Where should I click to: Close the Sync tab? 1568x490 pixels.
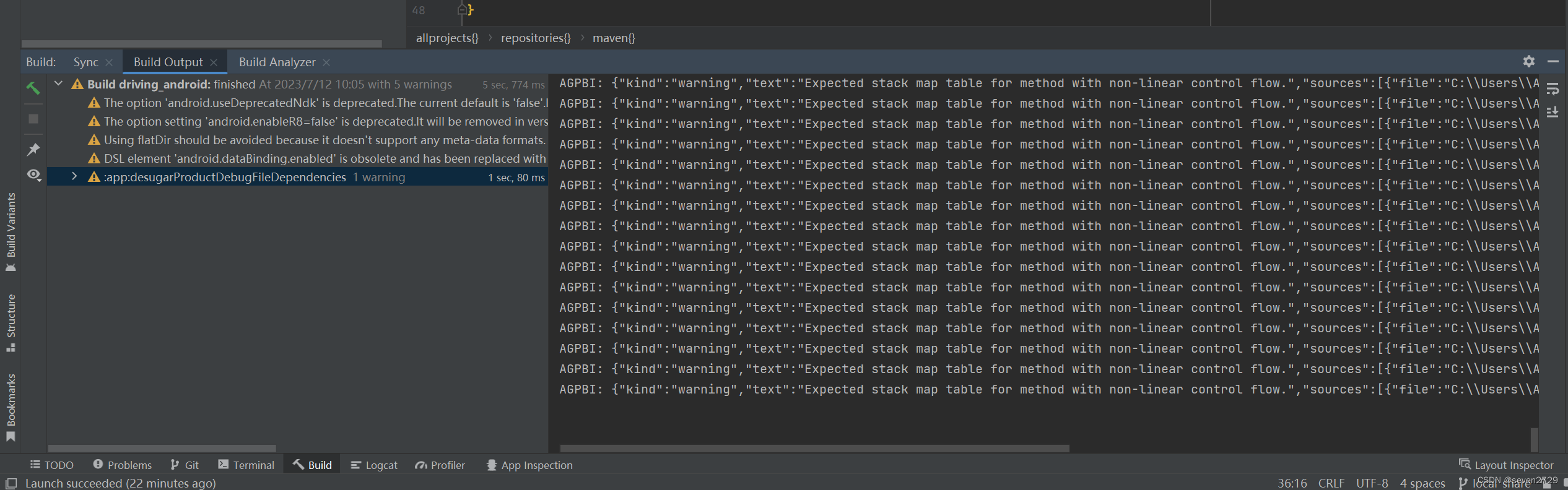(109, 62)
